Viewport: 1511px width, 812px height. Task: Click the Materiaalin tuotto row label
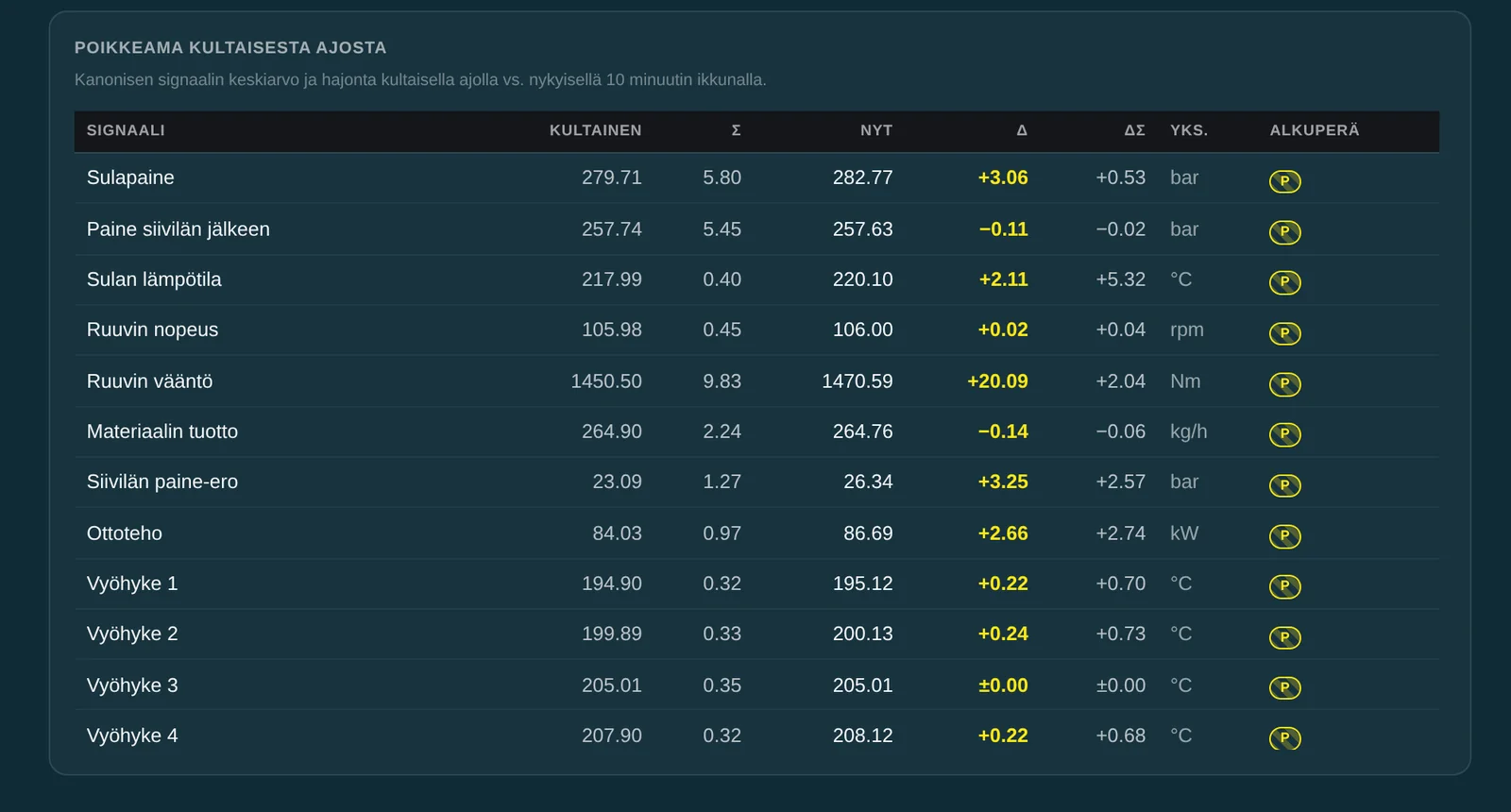[x=162, y=431]
